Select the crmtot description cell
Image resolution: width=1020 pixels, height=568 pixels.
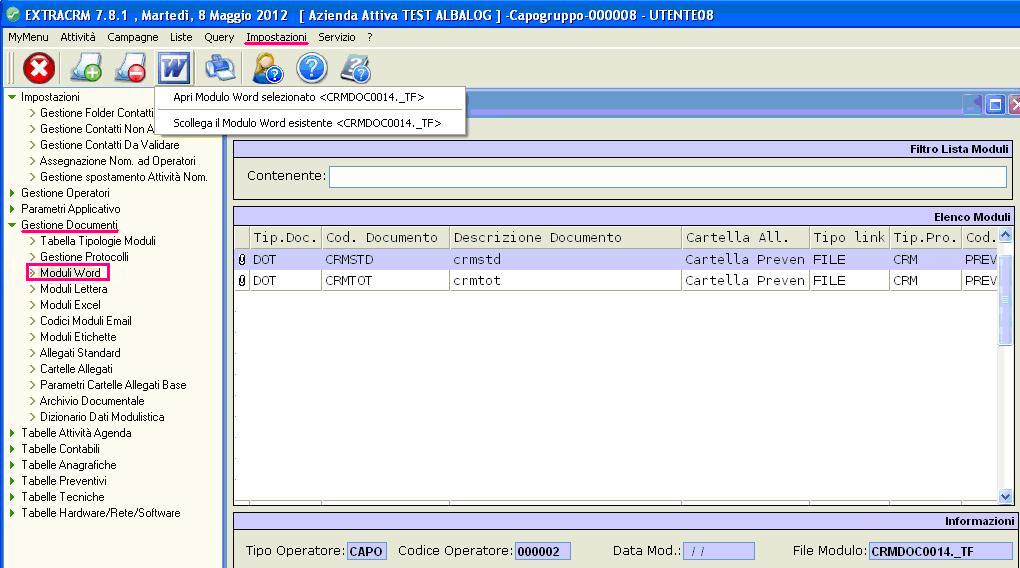point(565,281)
